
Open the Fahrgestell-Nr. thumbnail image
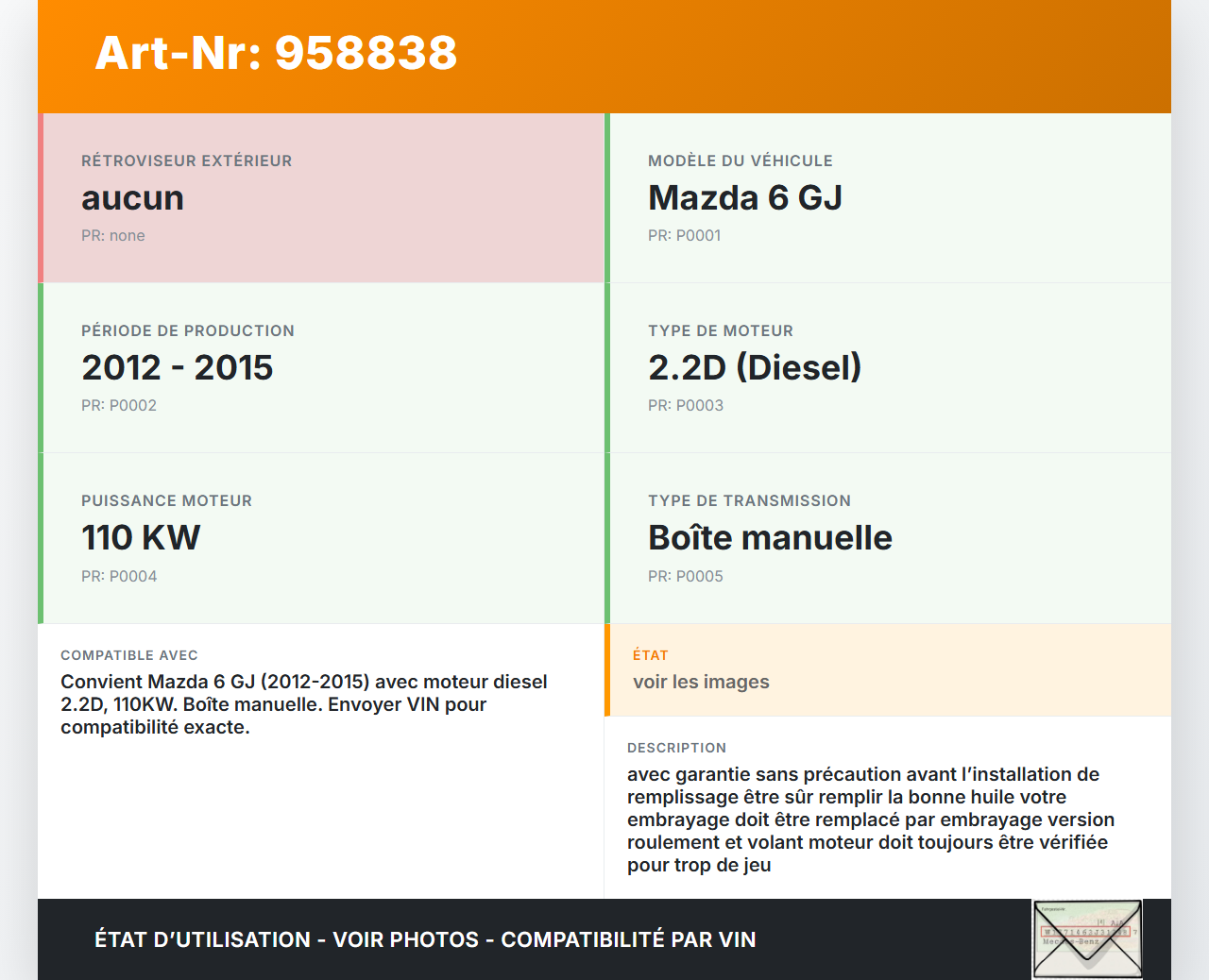pyautogui.click(x=1086, y=938)
